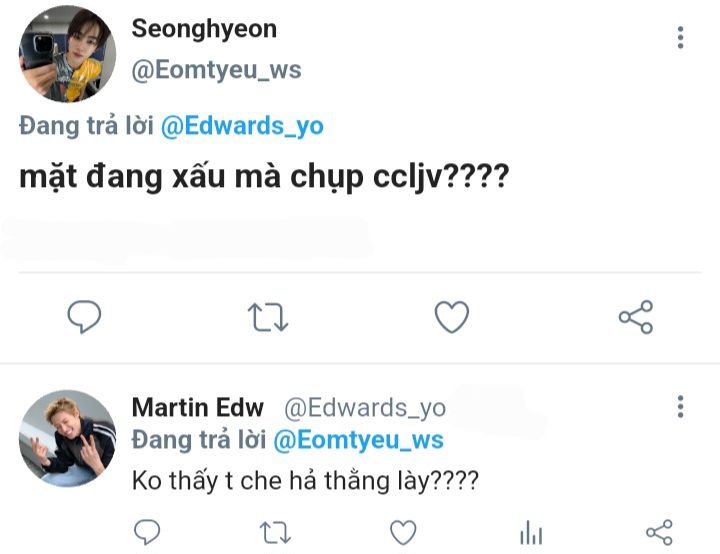Share Seonghyeon's tweet
This screenshot has width=720, height=554.
click(x=636, y=317)
